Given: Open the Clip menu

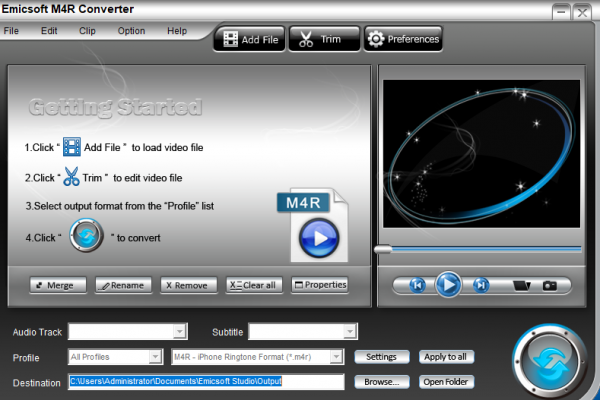Looking at the screenshot, I should tap(87, 31).
